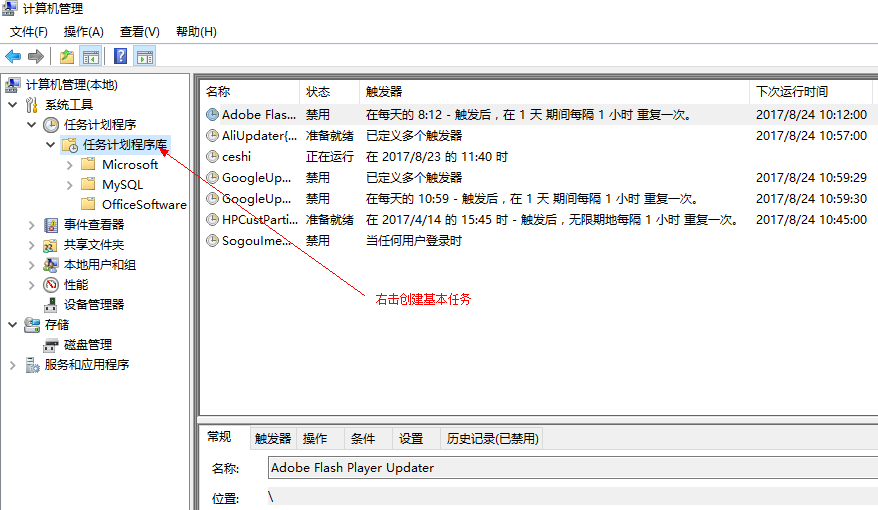Click the OfficeSoftware folder icon
The image size is (878, 510).
(x=88, y=204)
